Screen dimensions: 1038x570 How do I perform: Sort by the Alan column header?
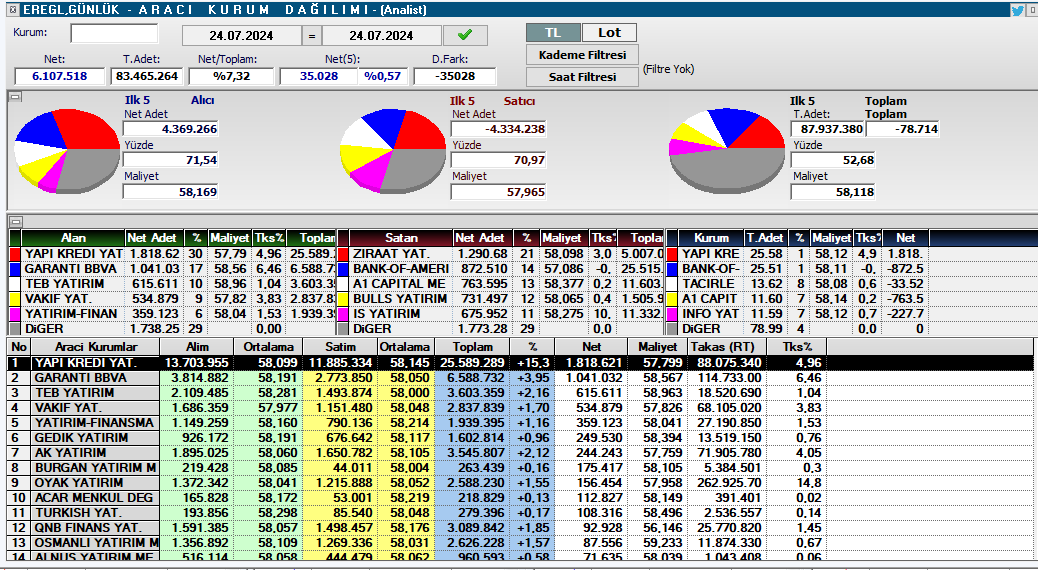point(73,238)
